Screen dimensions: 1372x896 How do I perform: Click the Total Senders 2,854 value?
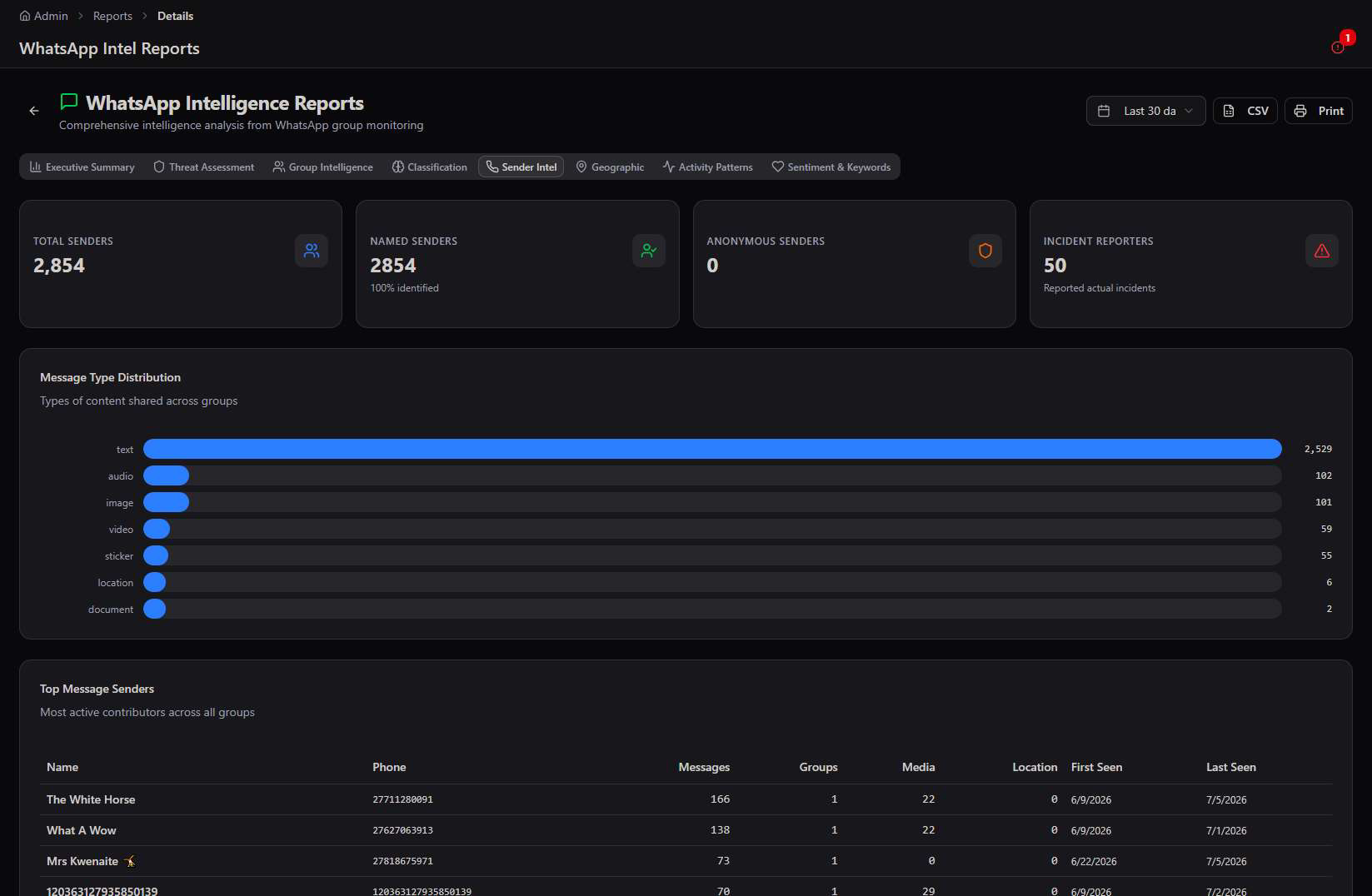[59, 266]
